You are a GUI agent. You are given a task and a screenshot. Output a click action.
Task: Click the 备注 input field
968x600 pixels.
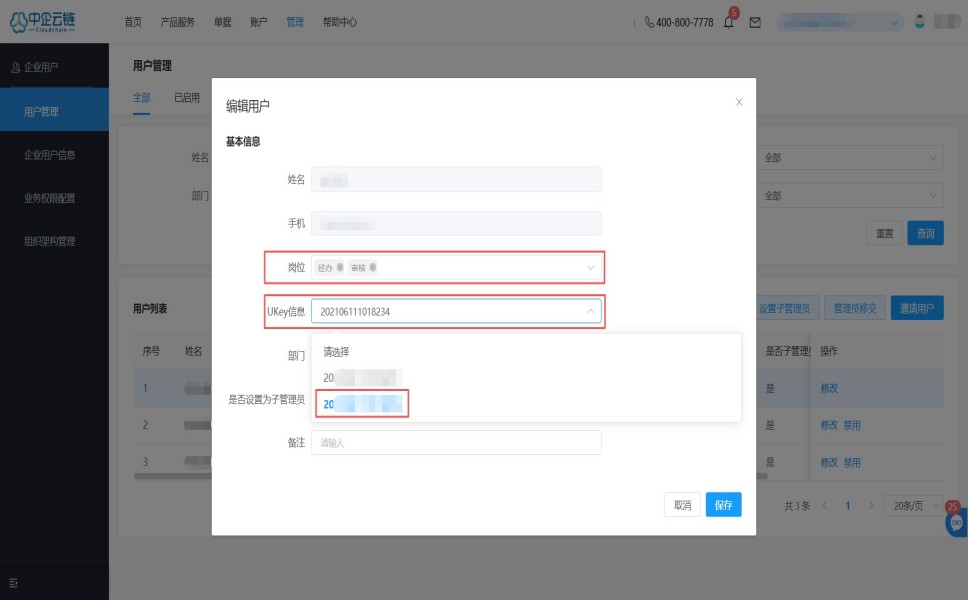point(456,442)
